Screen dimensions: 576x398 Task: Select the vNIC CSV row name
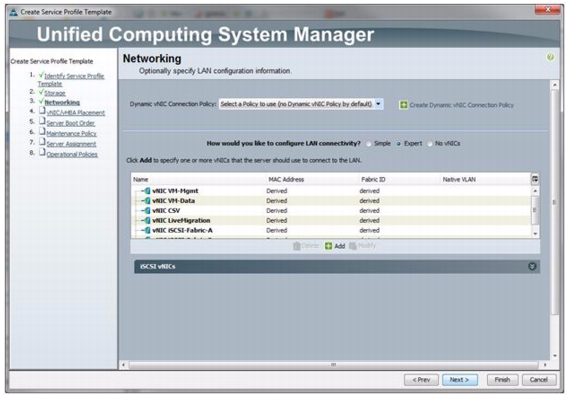(166, 211)
